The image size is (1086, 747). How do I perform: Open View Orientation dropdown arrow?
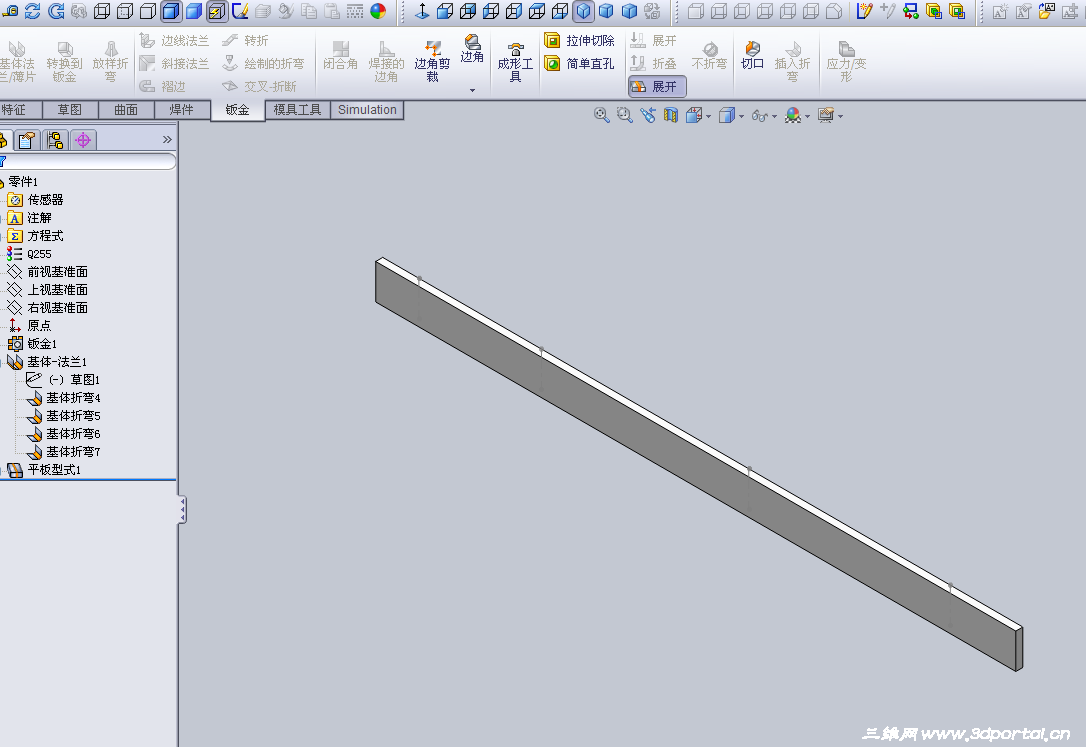pyautogui.click(x=709, y=116)
